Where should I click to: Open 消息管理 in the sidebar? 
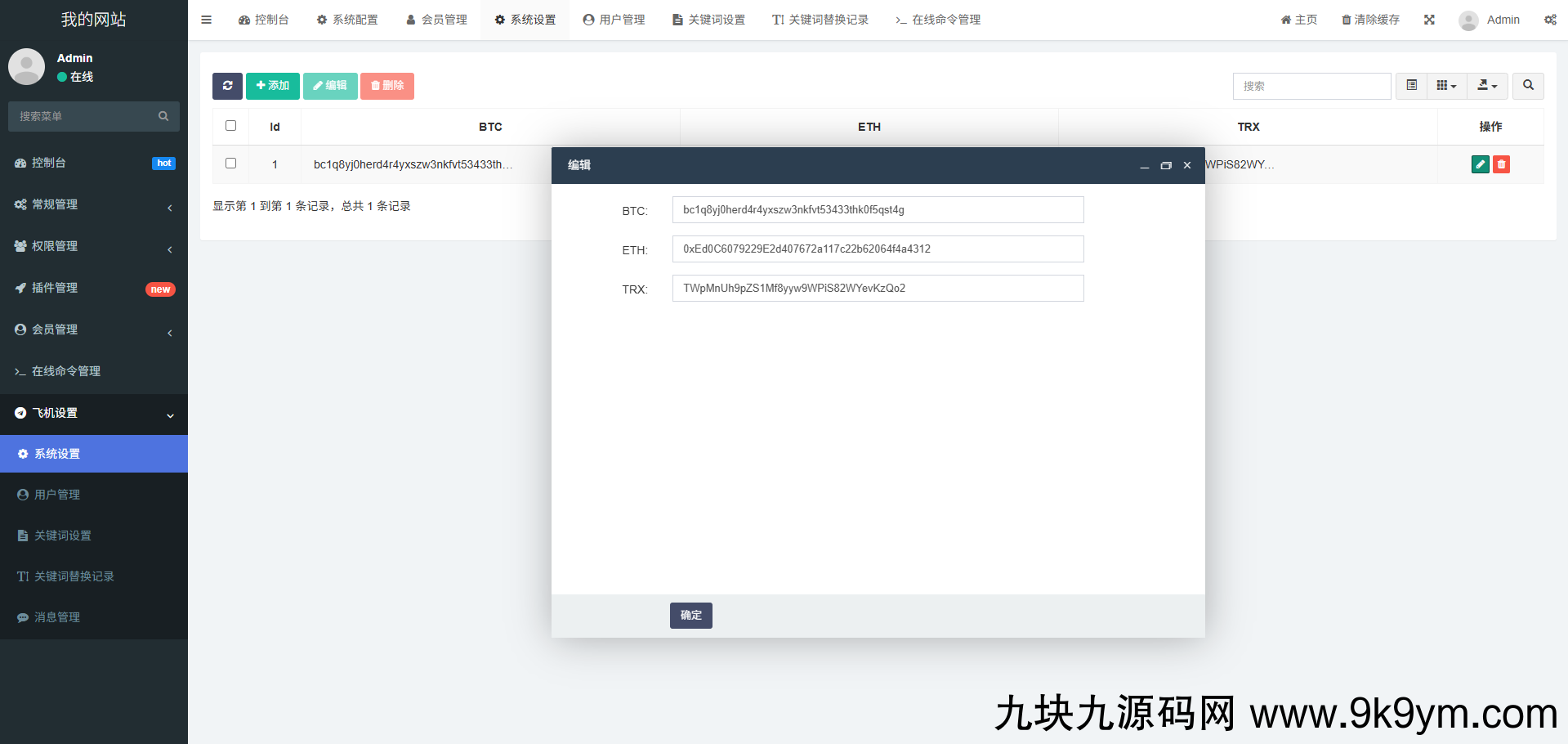click(94, 617)
